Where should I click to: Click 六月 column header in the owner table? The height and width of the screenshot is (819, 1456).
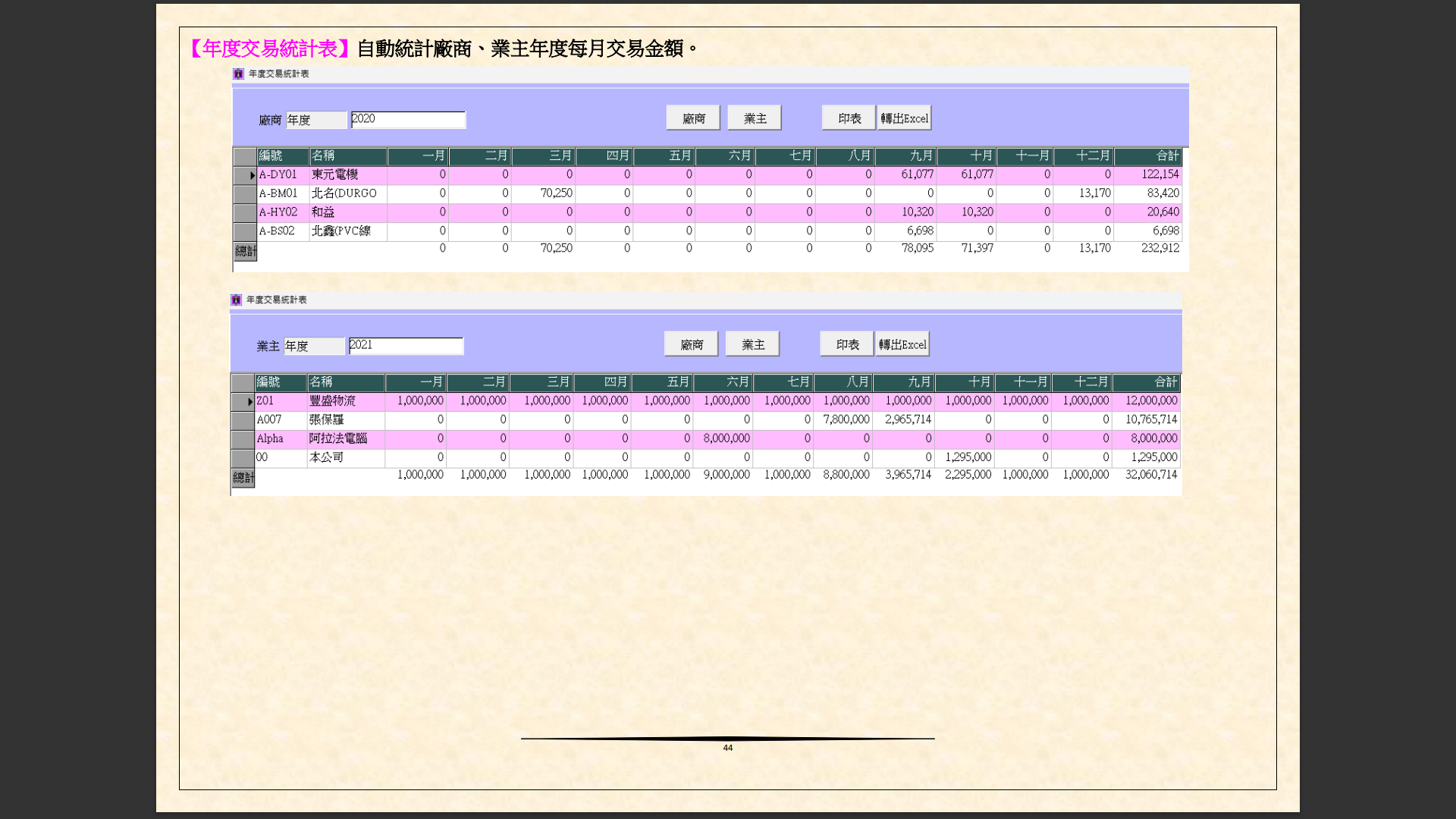tap(723, 382)
